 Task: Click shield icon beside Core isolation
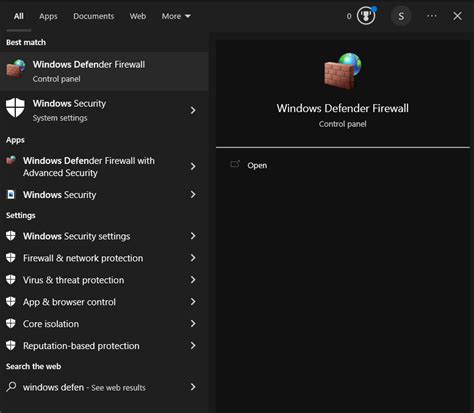pos(11,323)
